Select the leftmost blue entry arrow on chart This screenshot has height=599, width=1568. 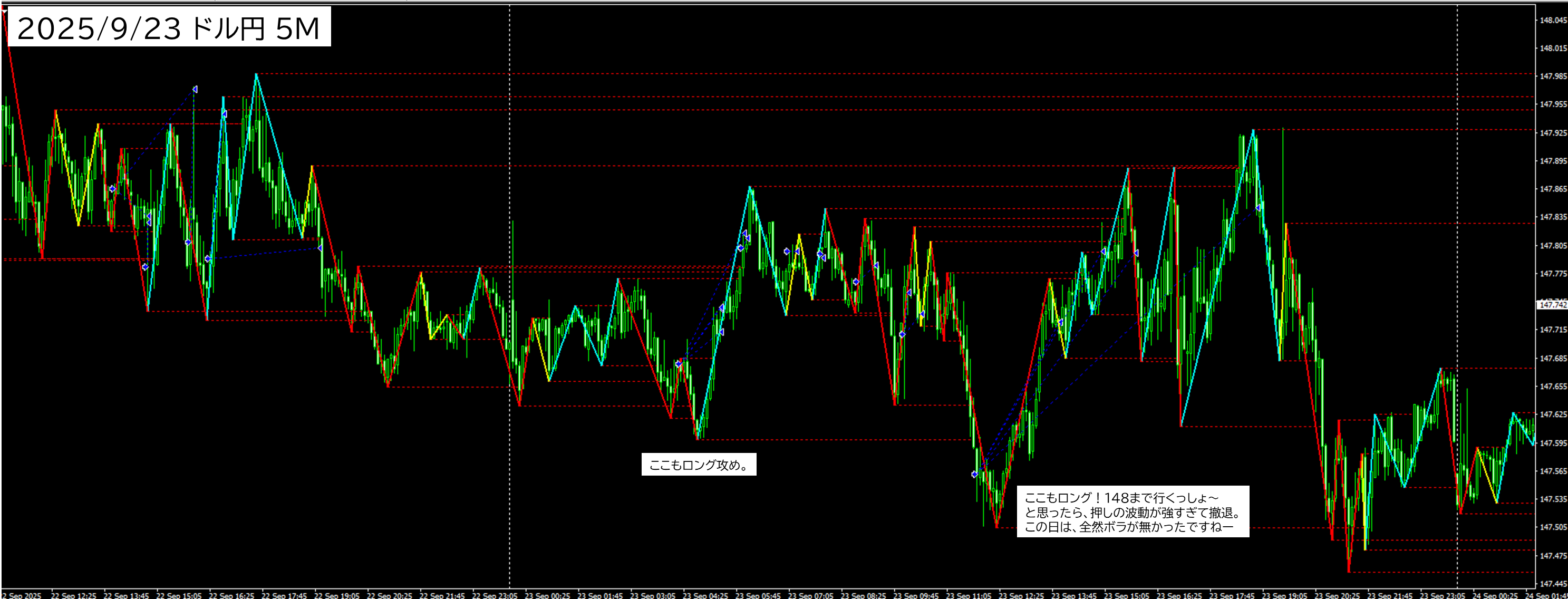point(112,189)
